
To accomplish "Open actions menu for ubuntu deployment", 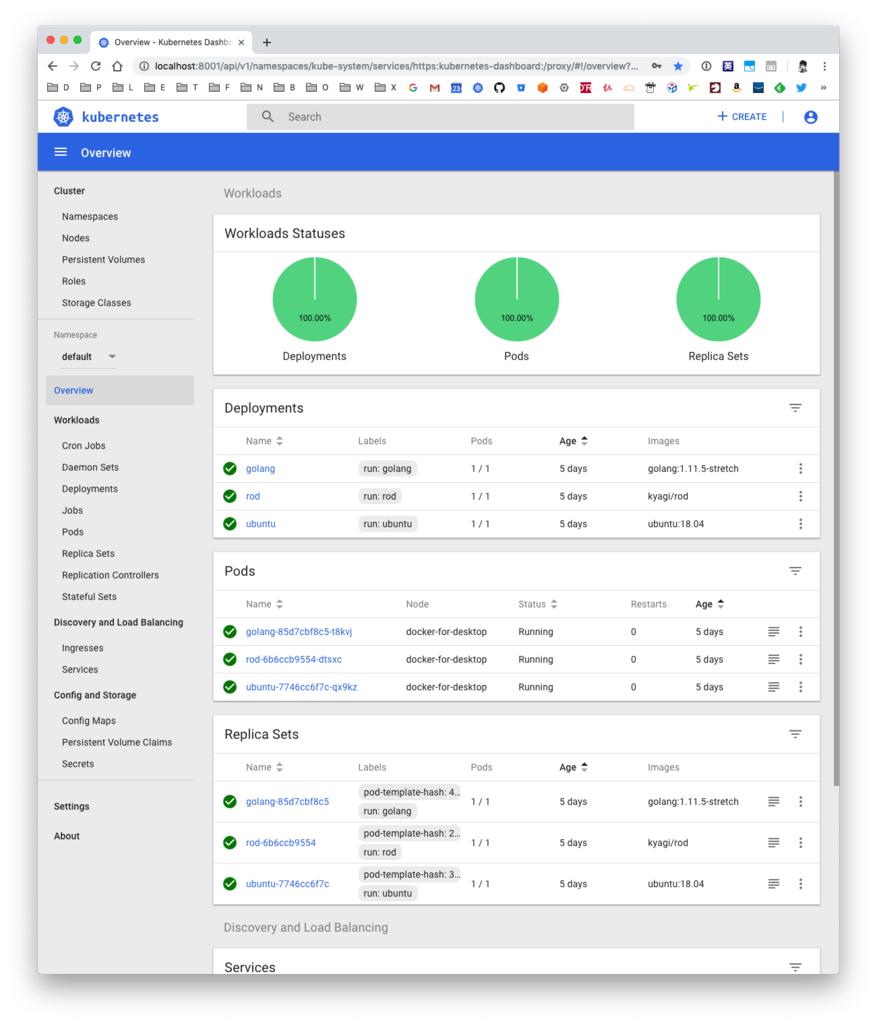I will click(801, 524).
